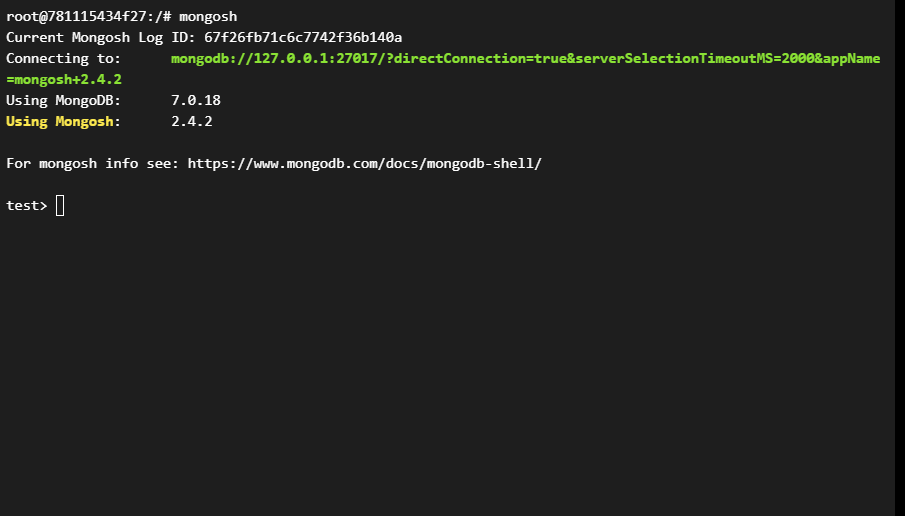Click the Mongosh Log ID hash value
Viewport: 905px width, 516px height.
coord(303,37)
